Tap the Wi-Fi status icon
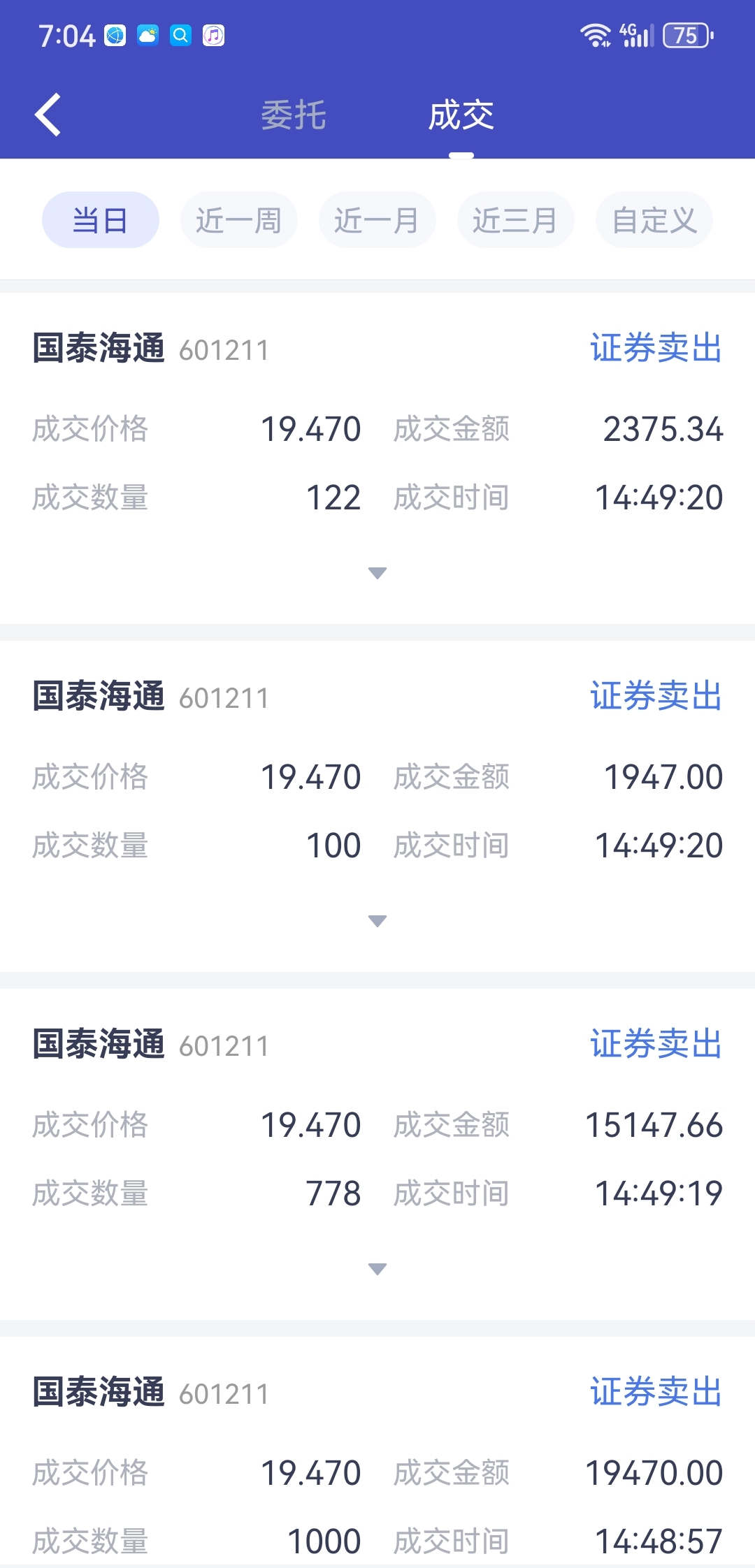 tap(596, 35)
